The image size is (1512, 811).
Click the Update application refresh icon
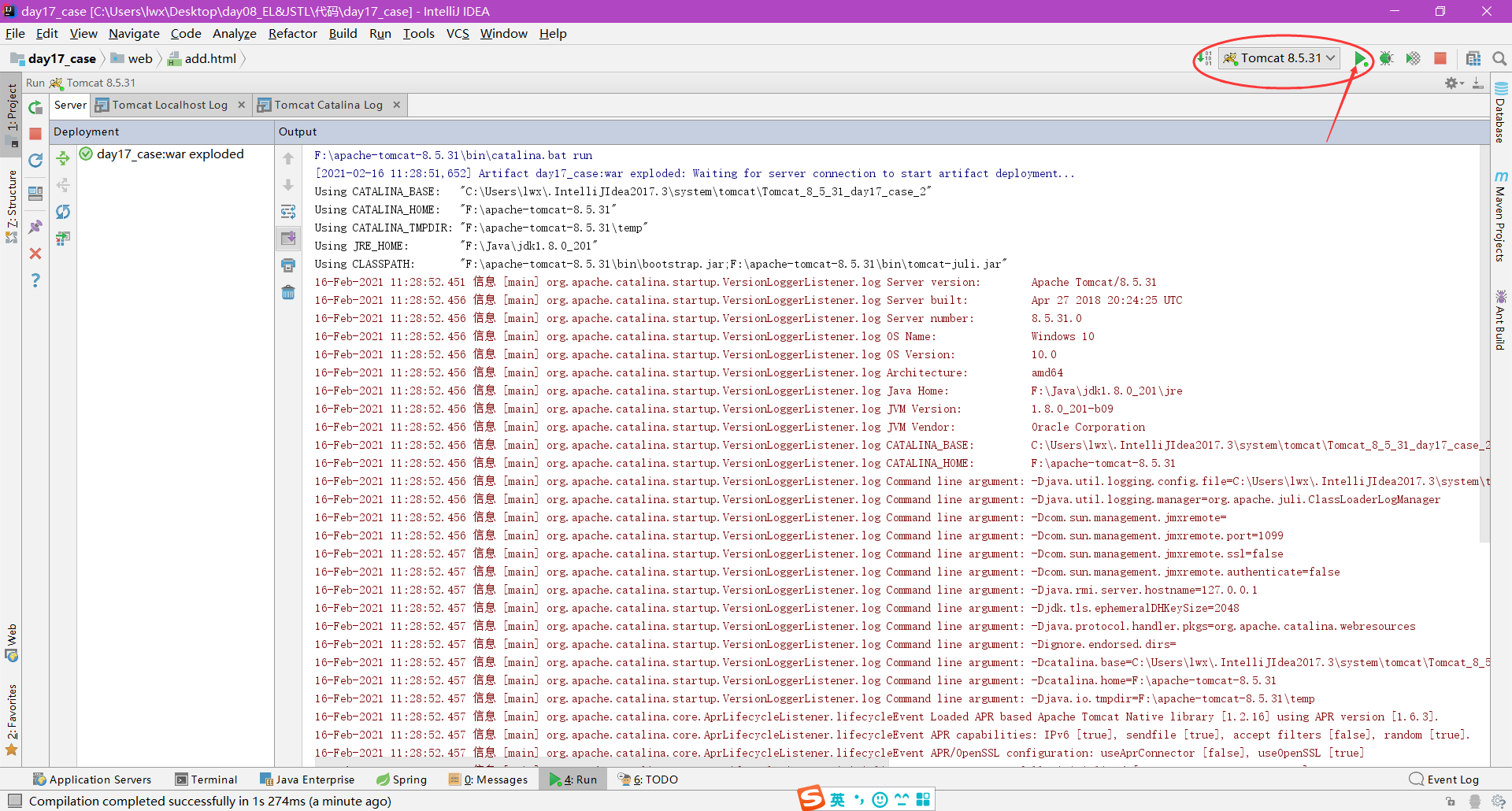pos(35,161)
